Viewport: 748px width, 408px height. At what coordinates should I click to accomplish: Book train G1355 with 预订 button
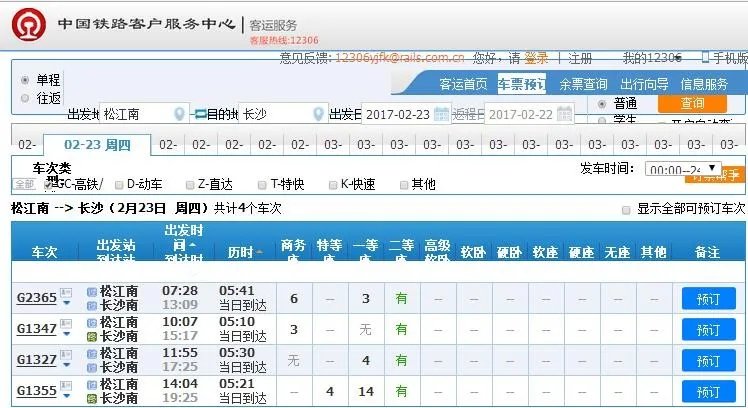tap(708, 392)
